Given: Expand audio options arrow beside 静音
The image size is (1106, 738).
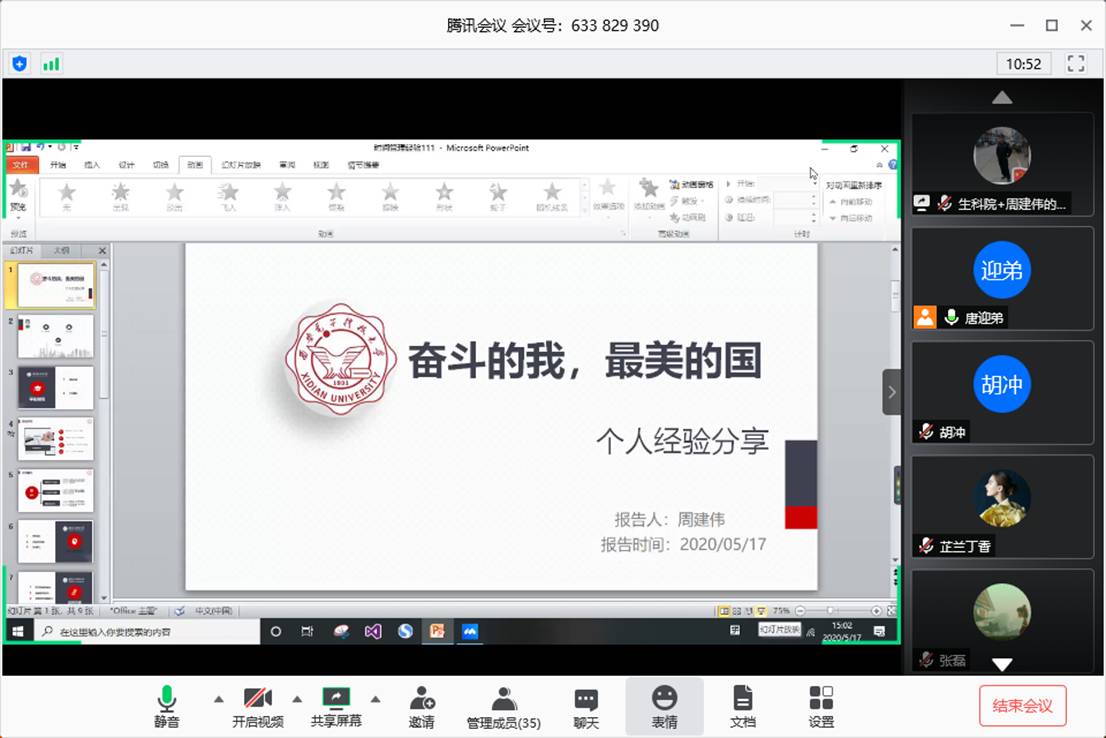Looking at the screenshot, I should coord(219,698).
